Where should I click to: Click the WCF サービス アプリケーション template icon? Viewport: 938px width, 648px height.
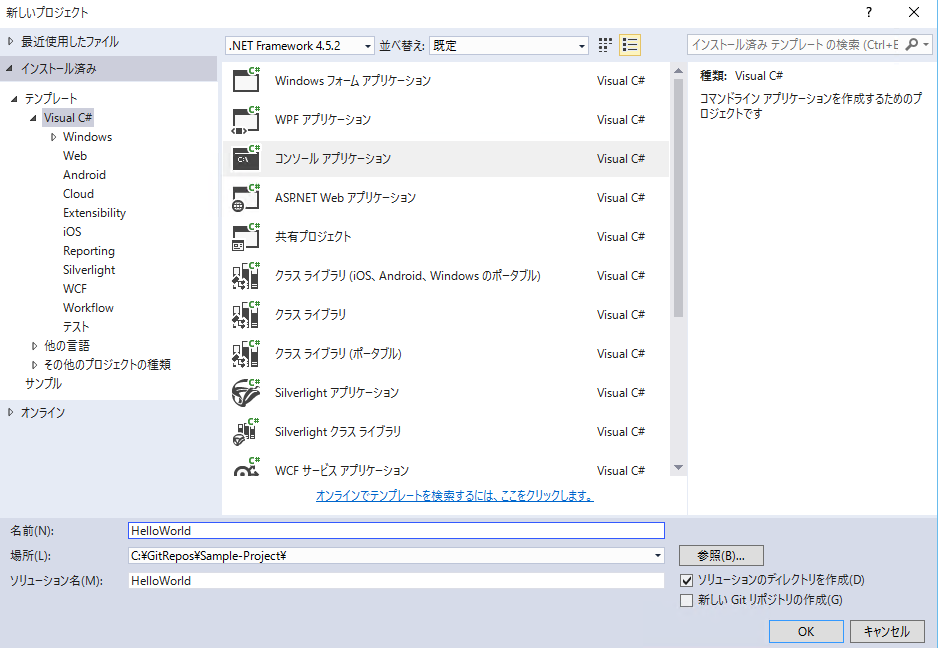click(246, 466)
